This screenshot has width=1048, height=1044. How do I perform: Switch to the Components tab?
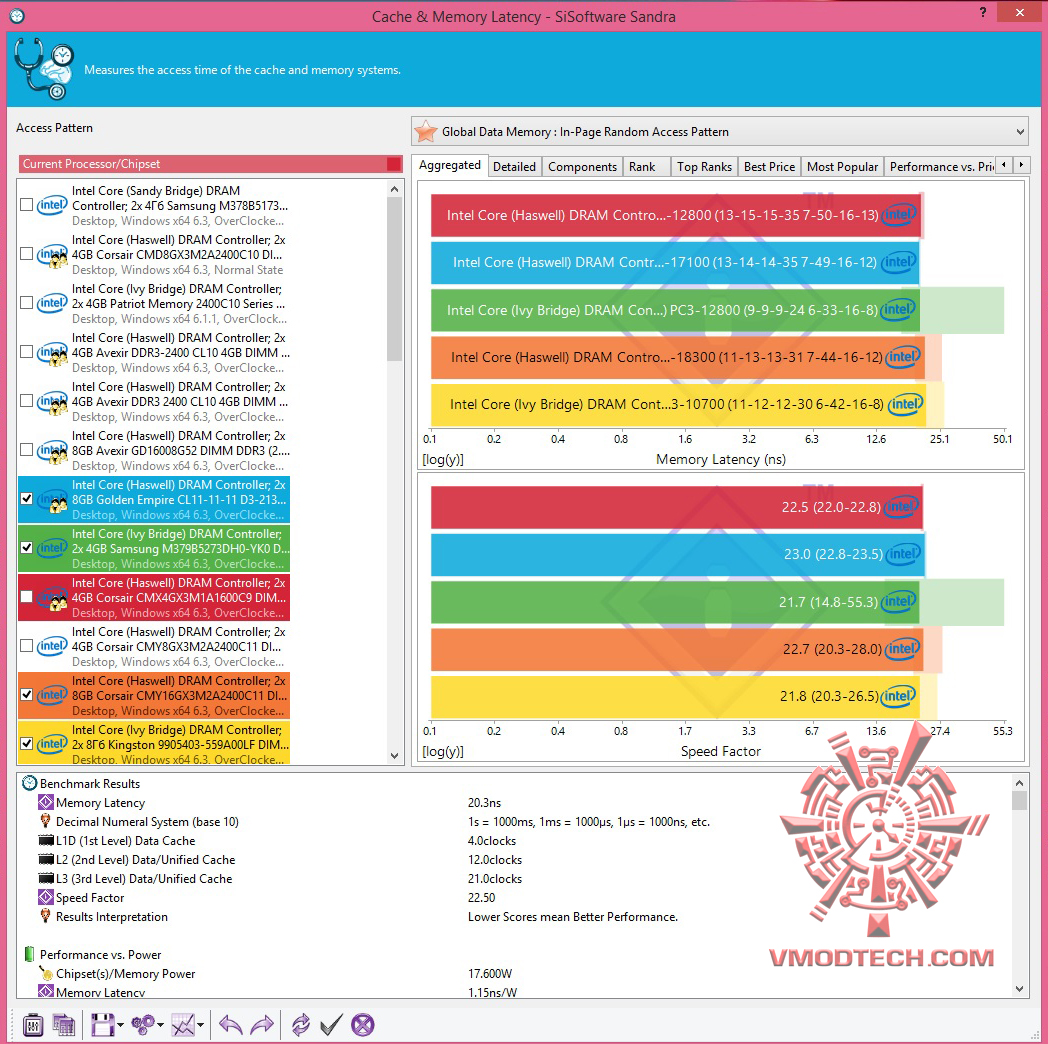point(582,166)
